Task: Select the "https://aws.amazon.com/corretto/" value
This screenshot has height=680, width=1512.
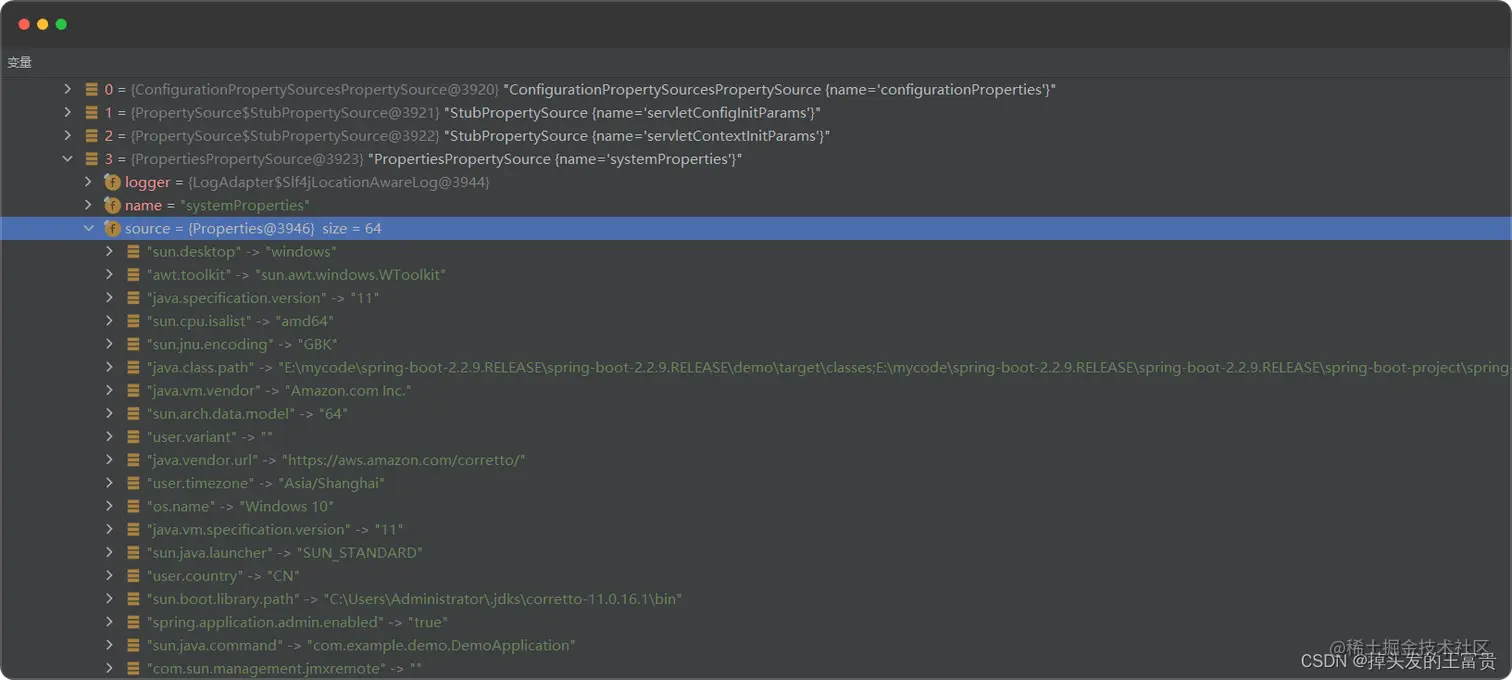Action: point(404,460)
